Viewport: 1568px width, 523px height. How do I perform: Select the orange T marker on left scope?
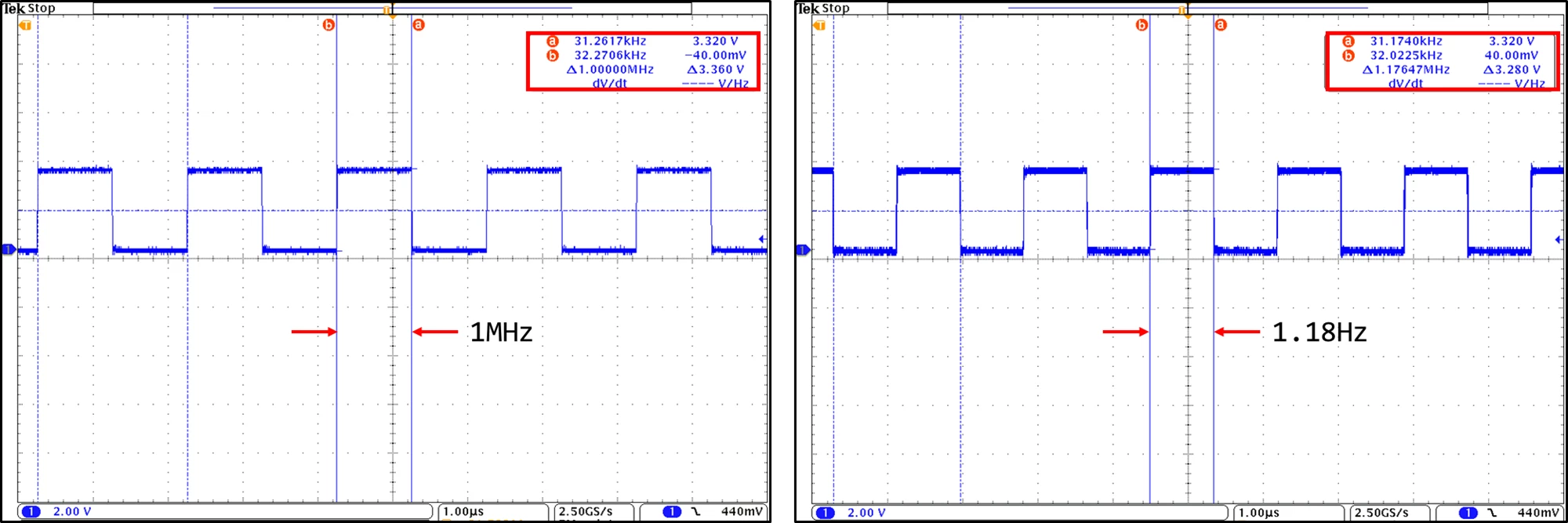(x=26, y=25)
